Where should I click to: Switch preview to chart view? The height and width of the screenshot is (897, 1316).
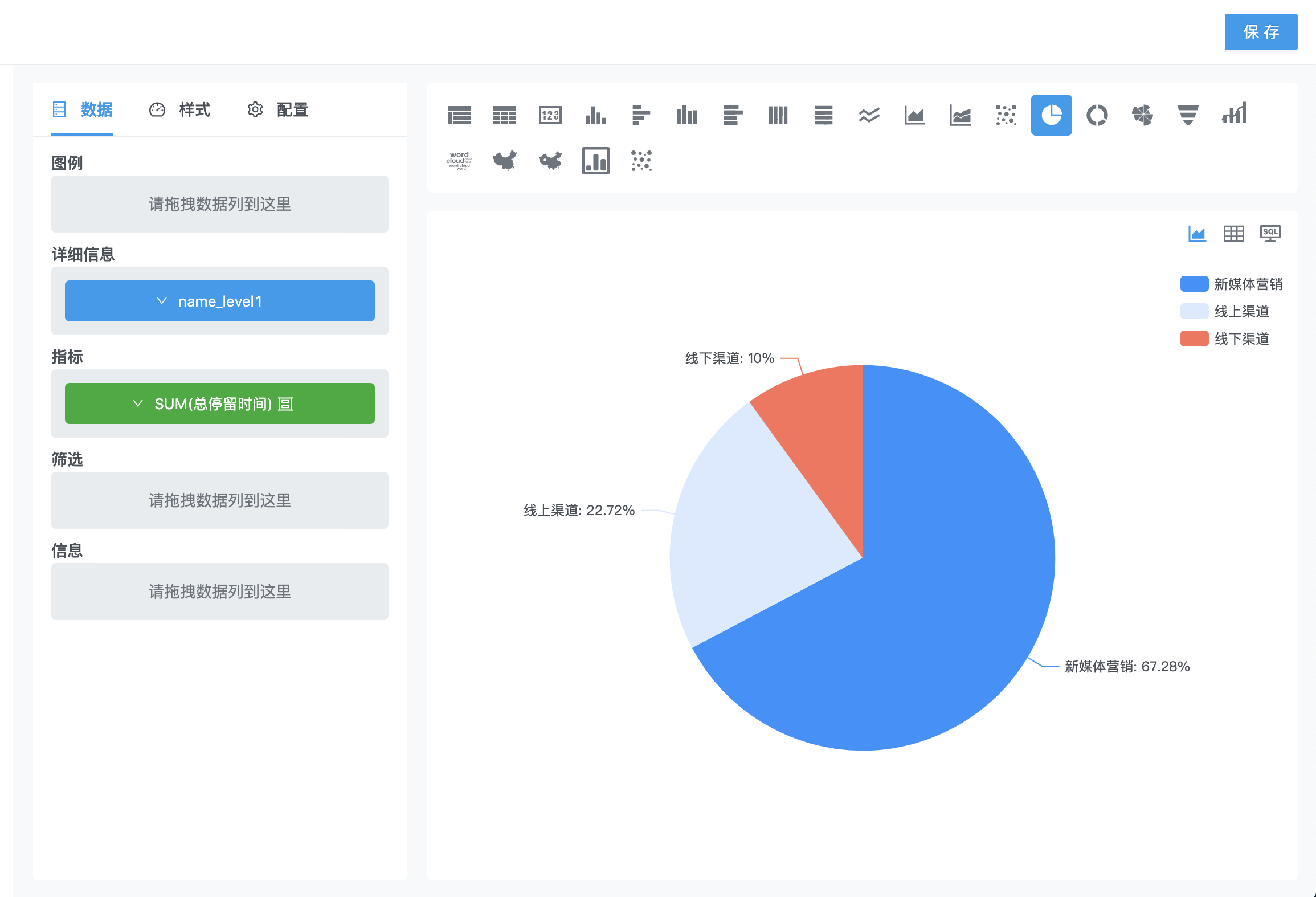(1197, 234)
